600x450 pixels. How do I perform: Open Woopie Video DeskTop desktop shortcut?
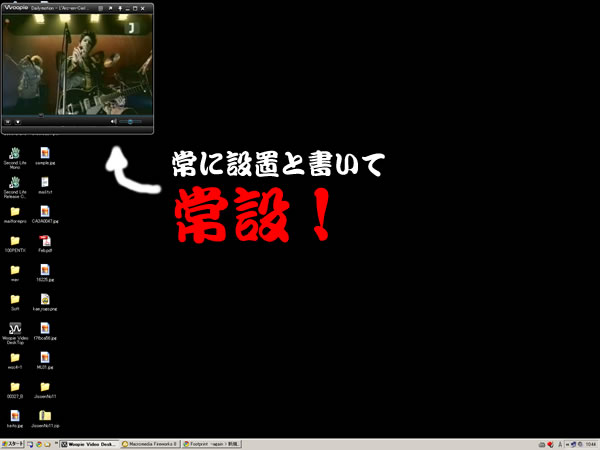15,329
